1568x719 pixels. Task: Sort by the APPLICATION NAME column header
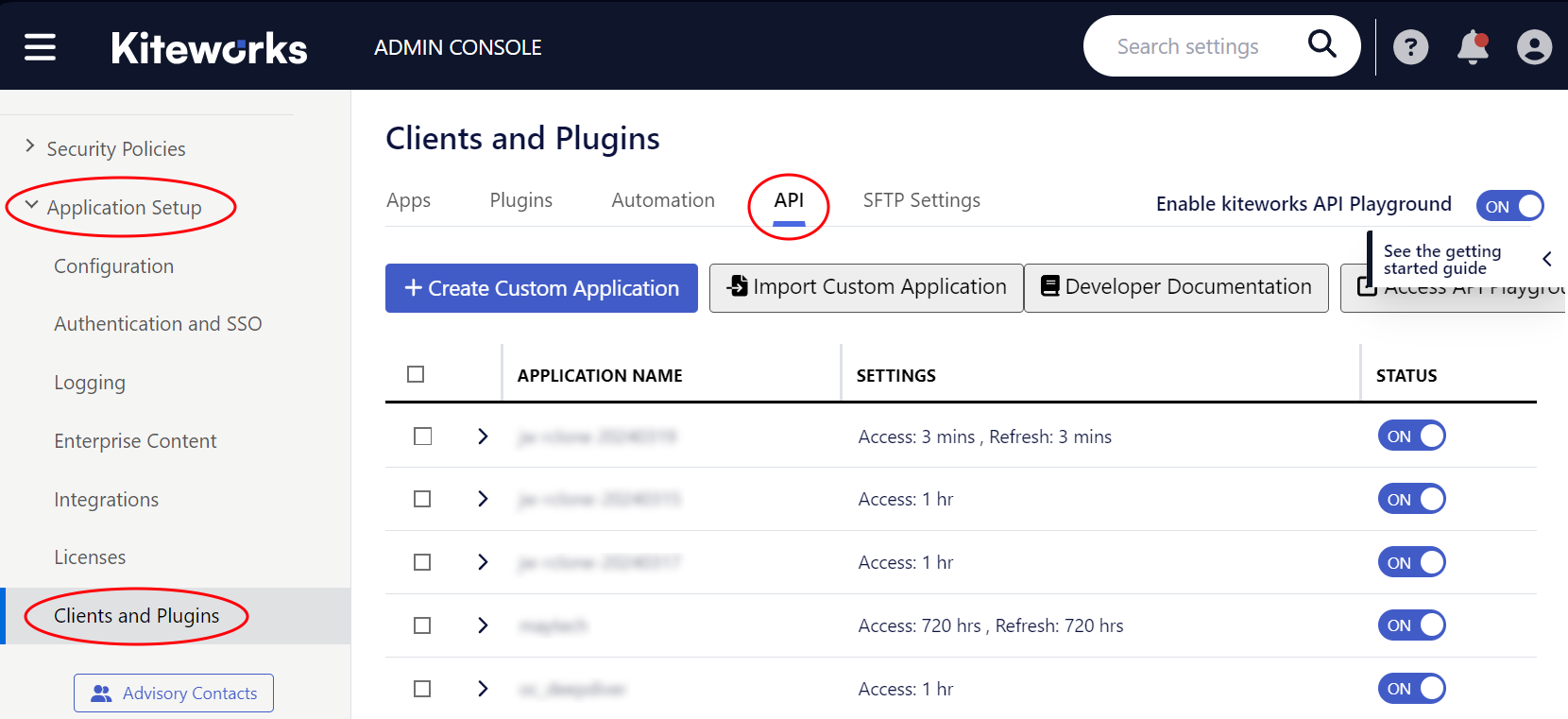point(600,375)
